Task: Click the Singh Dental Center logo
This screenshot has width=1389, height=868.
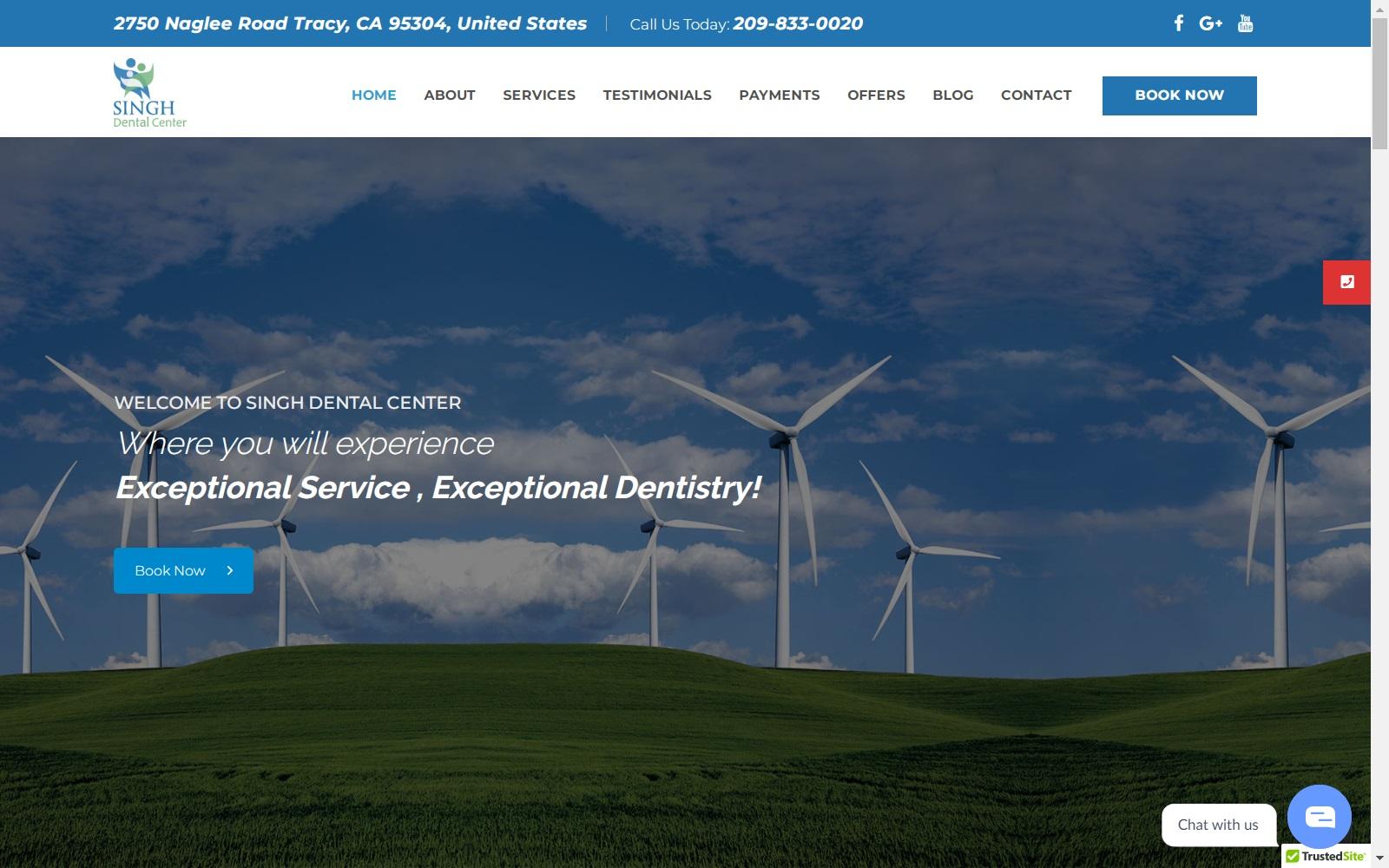Action: (149, 93)
